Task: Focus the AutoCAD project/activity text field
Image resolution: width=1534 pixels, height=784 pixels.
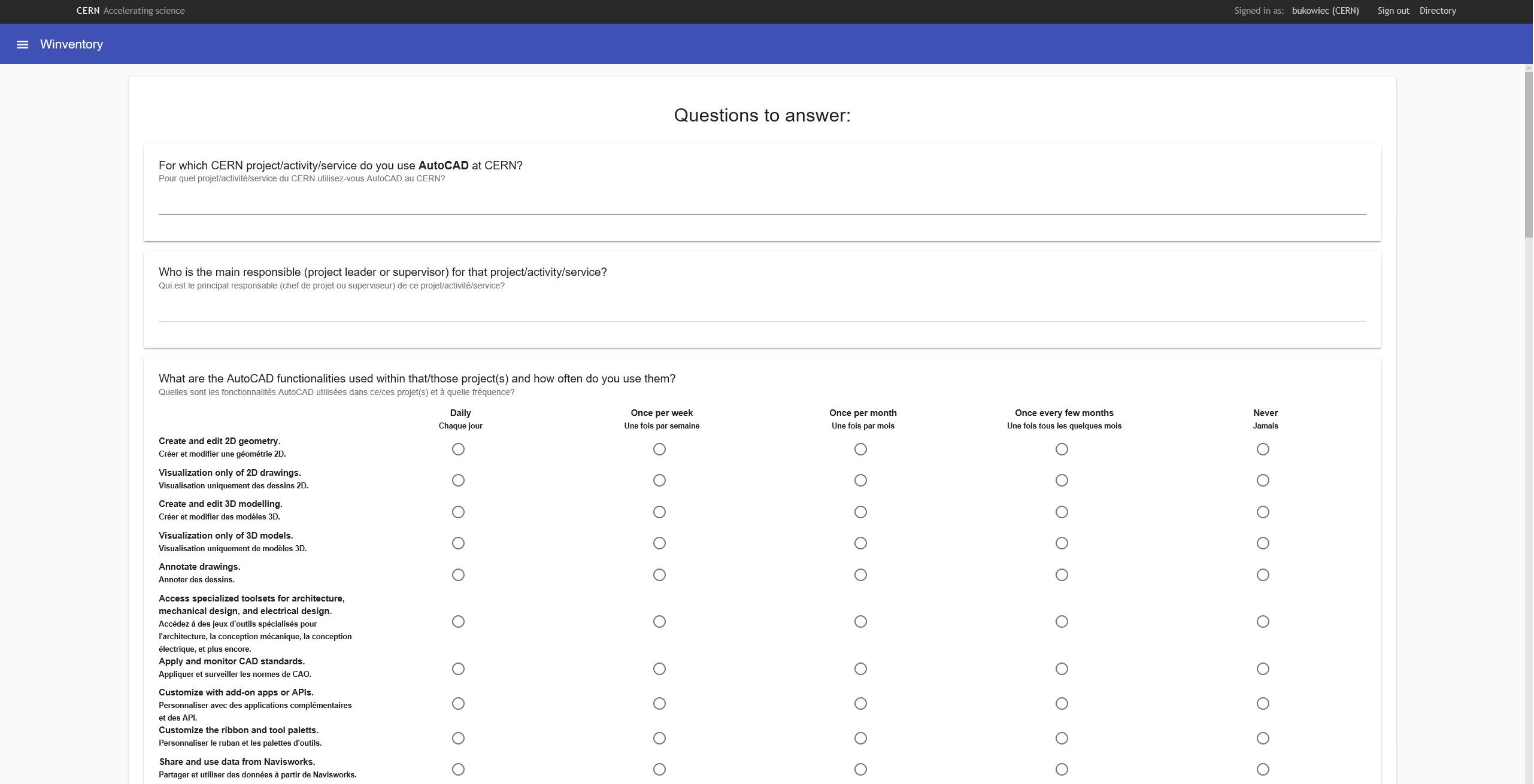Action: (762, 203)
